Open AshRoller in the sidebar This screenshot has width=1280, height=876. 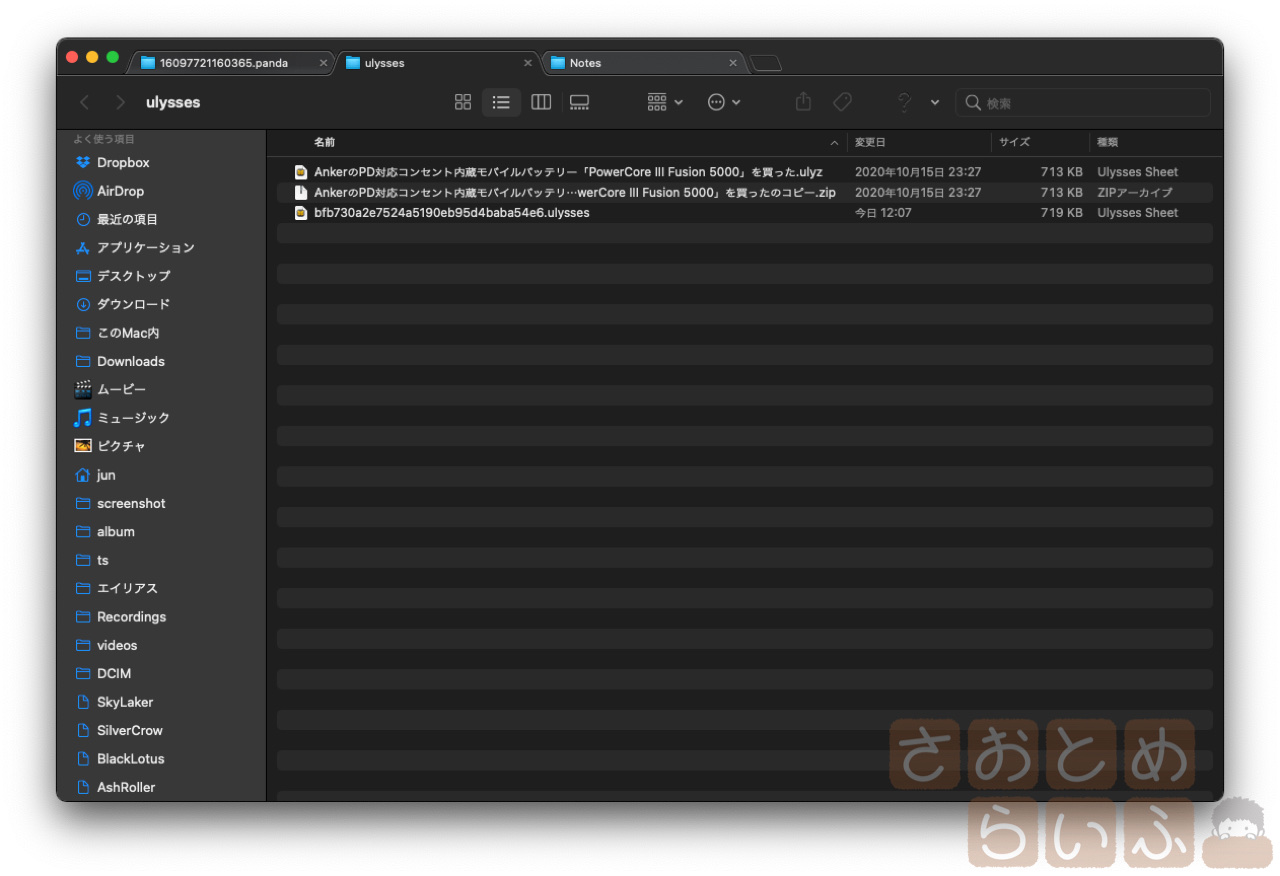pos(126,787)
